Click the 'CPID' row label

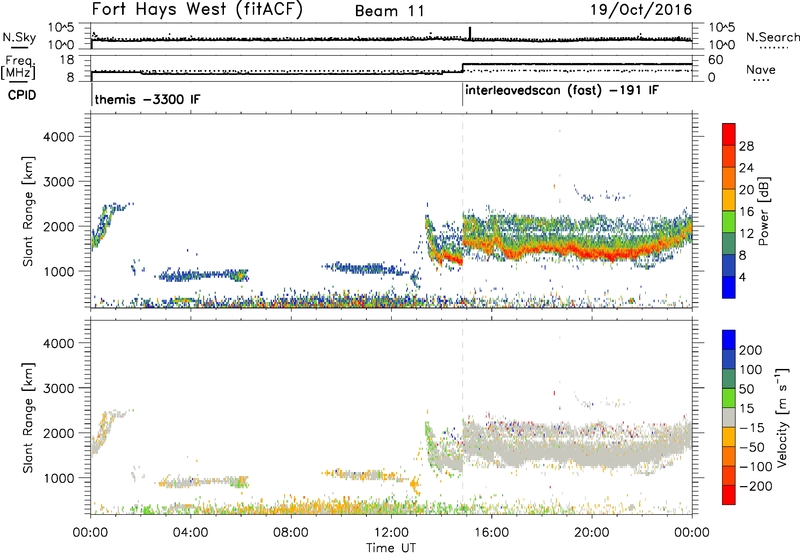[x=22, y=95]
